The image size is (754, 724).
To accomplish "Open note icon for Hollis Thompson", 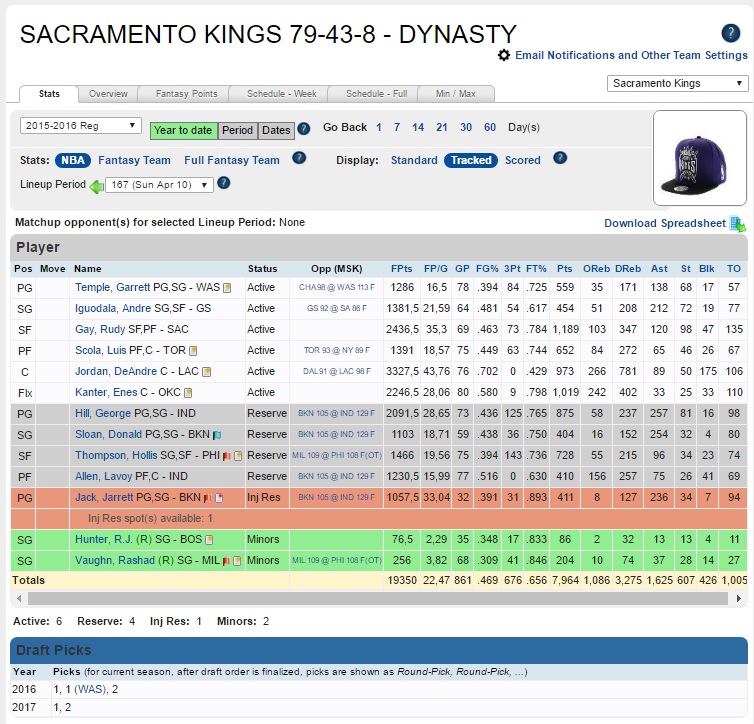I will coord(238,456).
